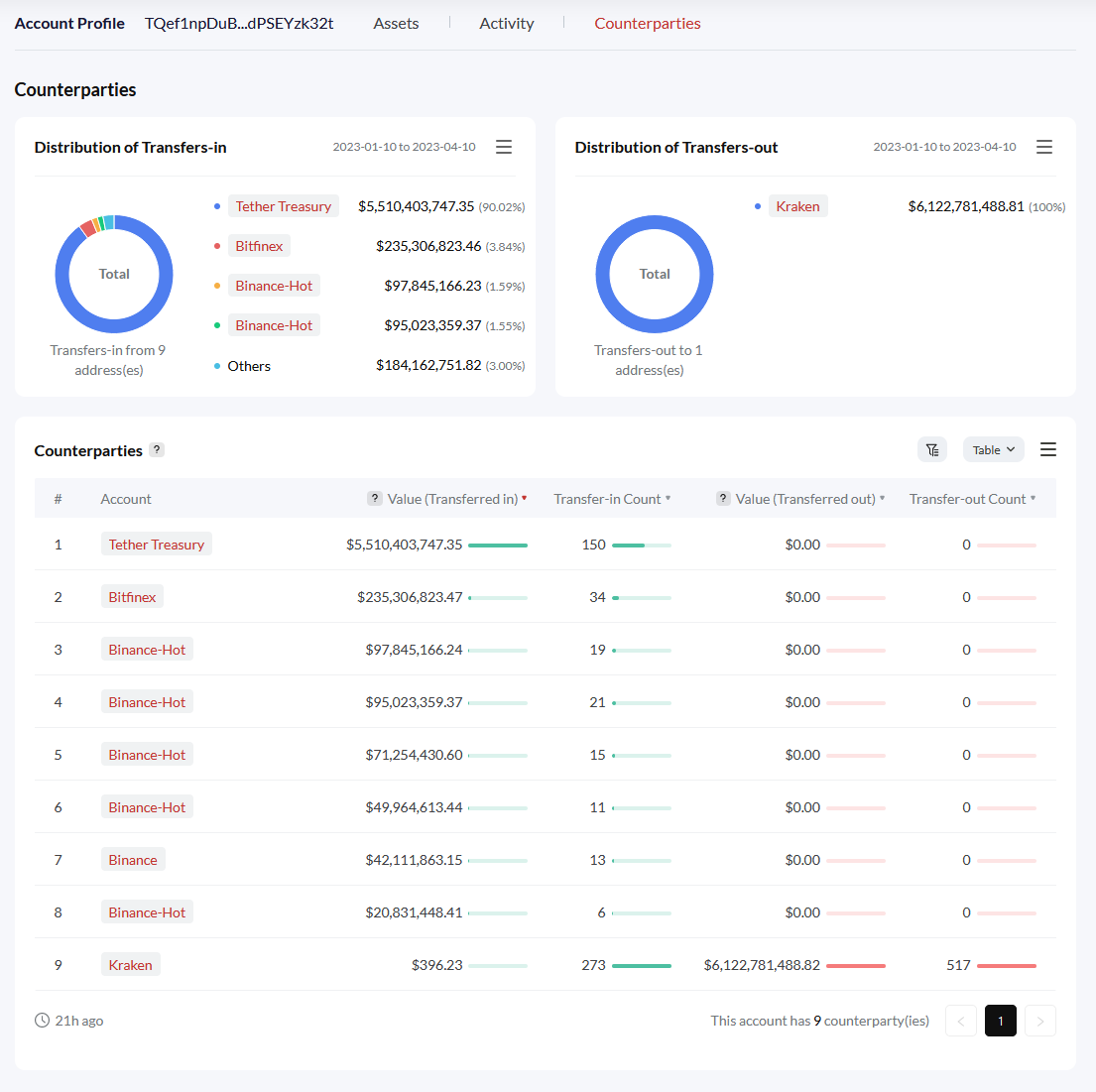Click transfer-out count 517
The width and height of the screenshot is (1096, 1092).
(958, 965)
